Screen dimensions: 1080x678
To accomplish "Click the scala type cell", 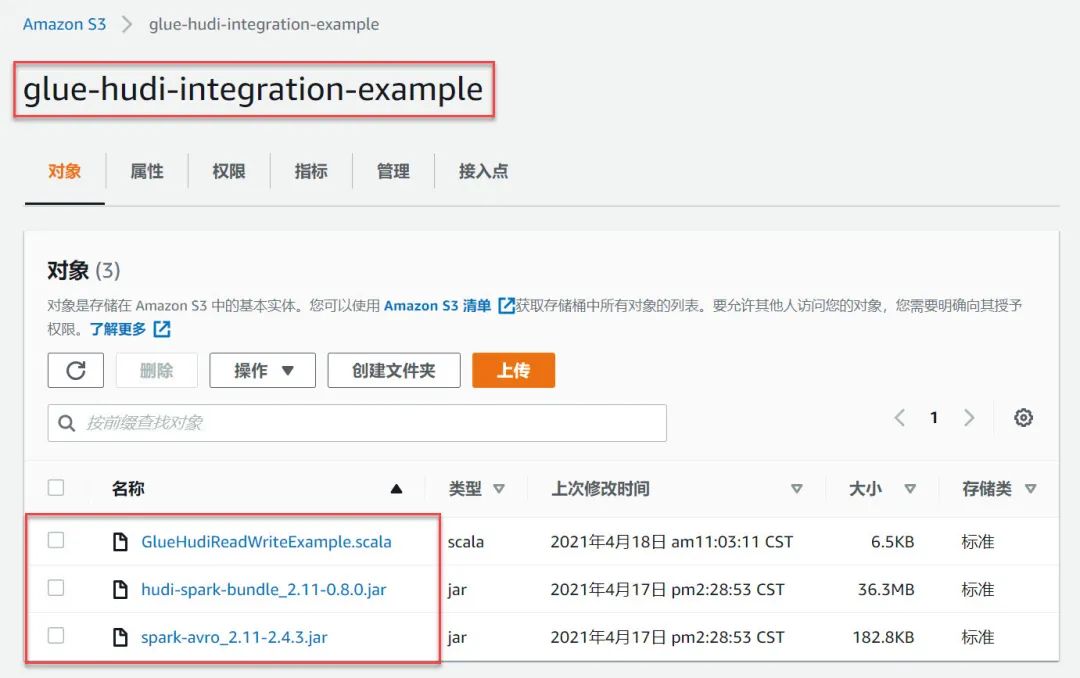I will (466, 542).
